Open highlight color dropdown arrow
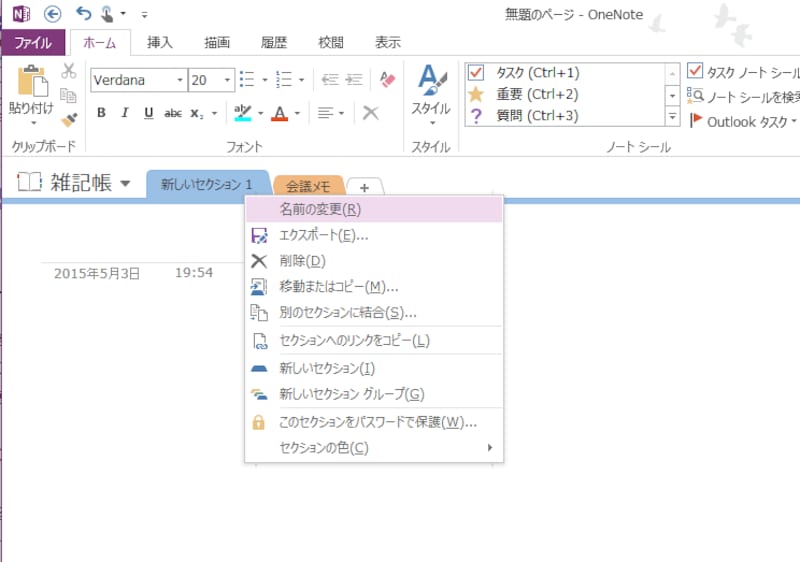The width and height of the screenshot is (800, 562). (261, 113)
